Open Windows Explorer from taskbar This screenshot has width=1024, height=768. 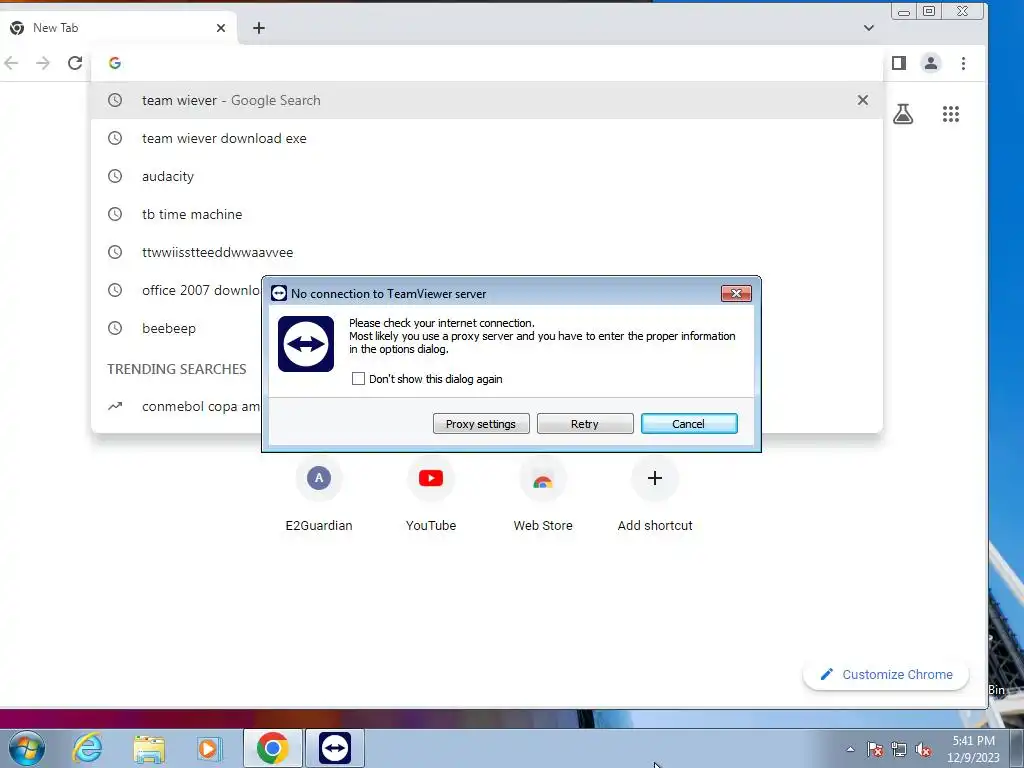(149, 748)
